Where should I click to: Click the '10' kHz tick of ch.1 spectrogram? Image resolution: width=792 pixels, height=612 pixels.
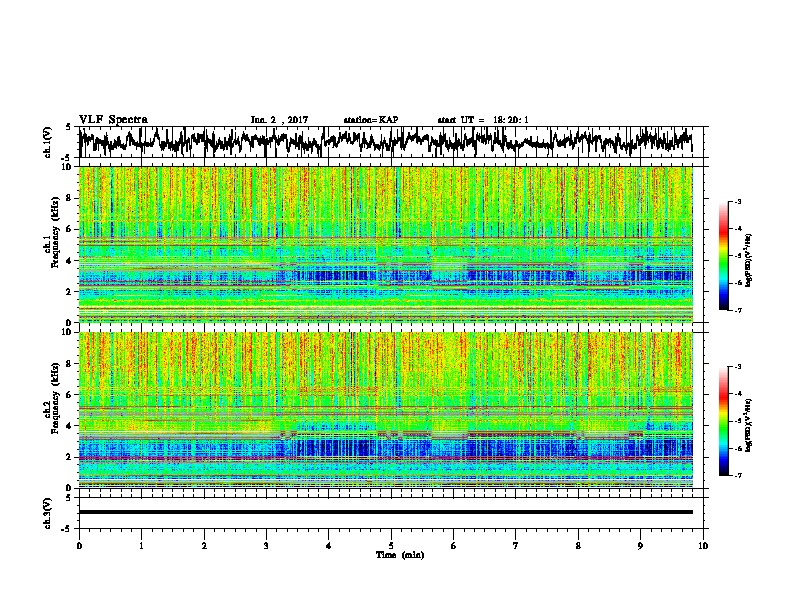pyautogui.click(x=69, y=167)
